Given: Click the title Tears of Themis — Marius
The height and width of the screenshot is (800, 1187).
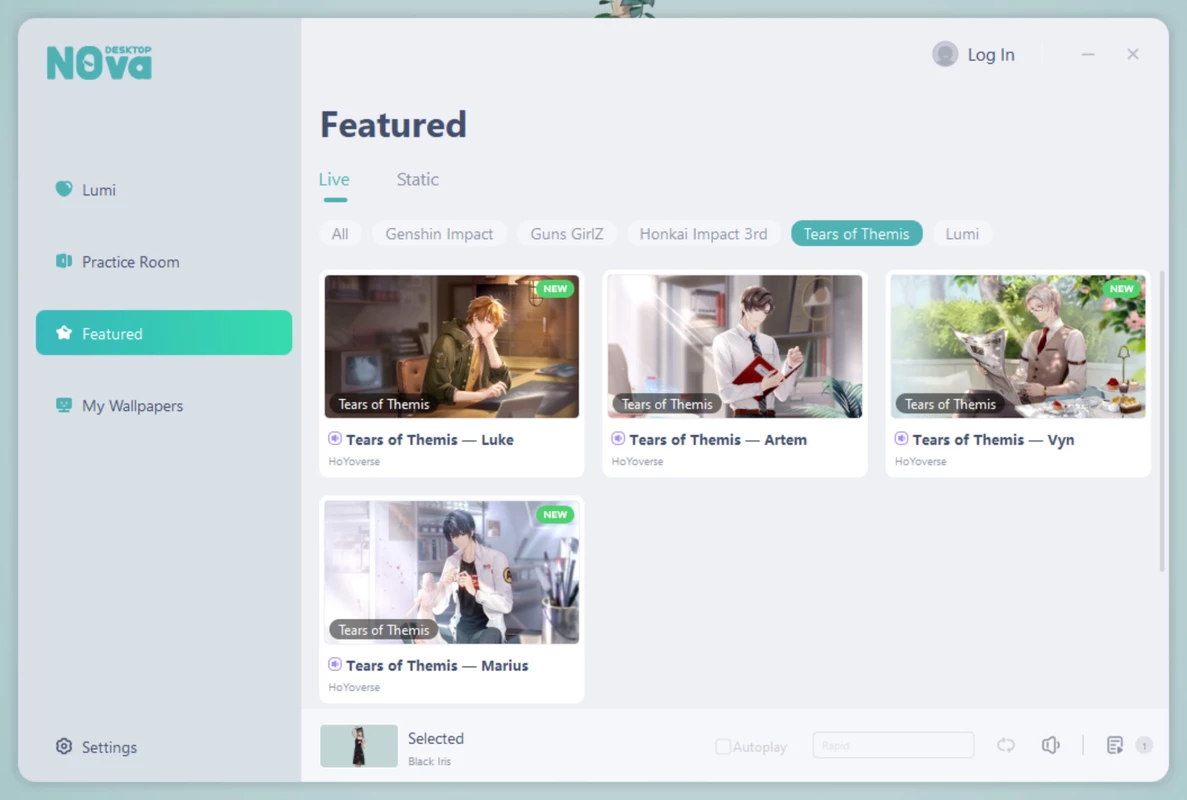Looking at the screenshot, I should [437, 665].
